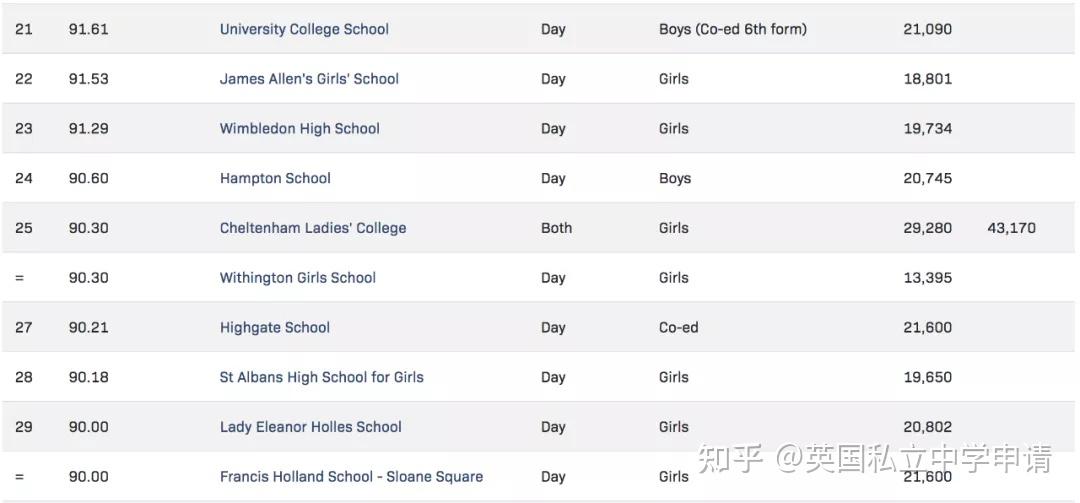The width and height of the screenshot is (1080, 503).
Task: Select the score 91.61 cell
Action: click(88, 29)
